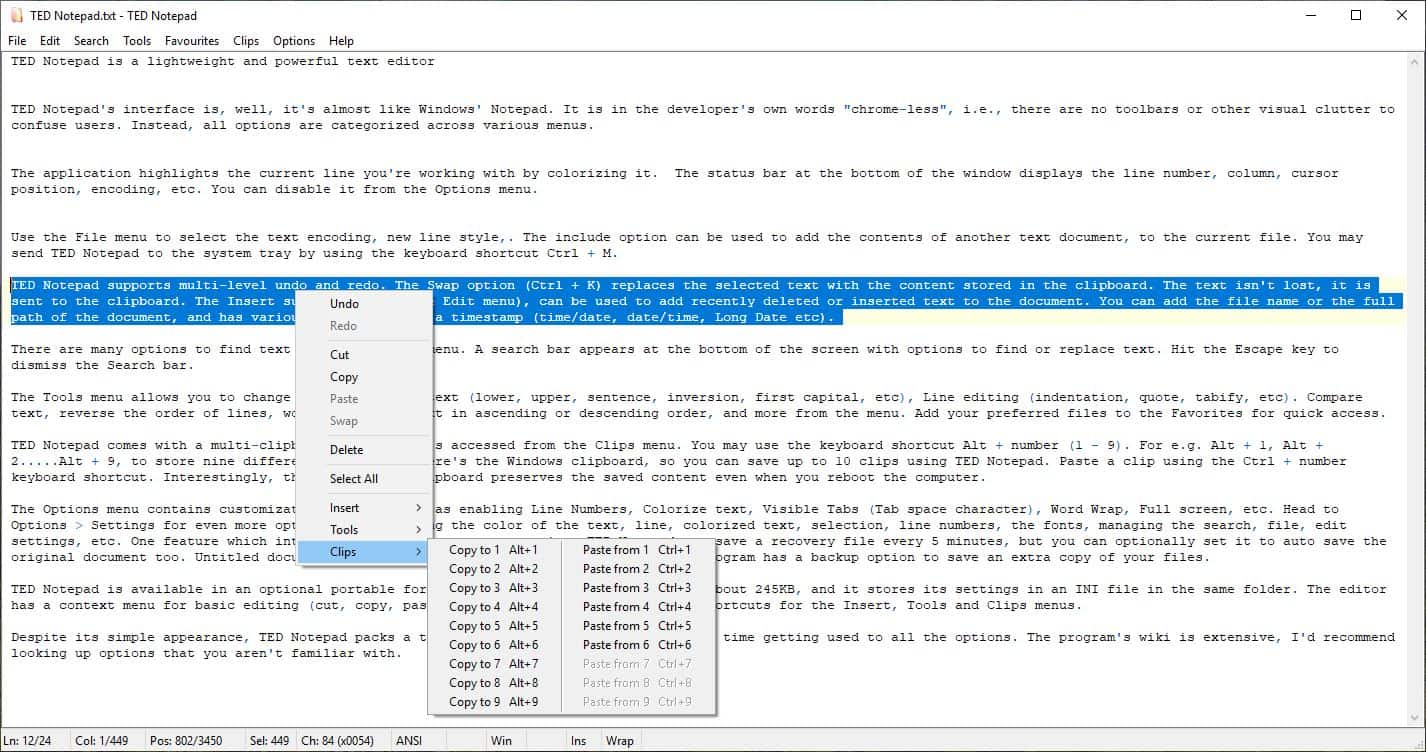Expand the Clips submenu in context menu

364,552
